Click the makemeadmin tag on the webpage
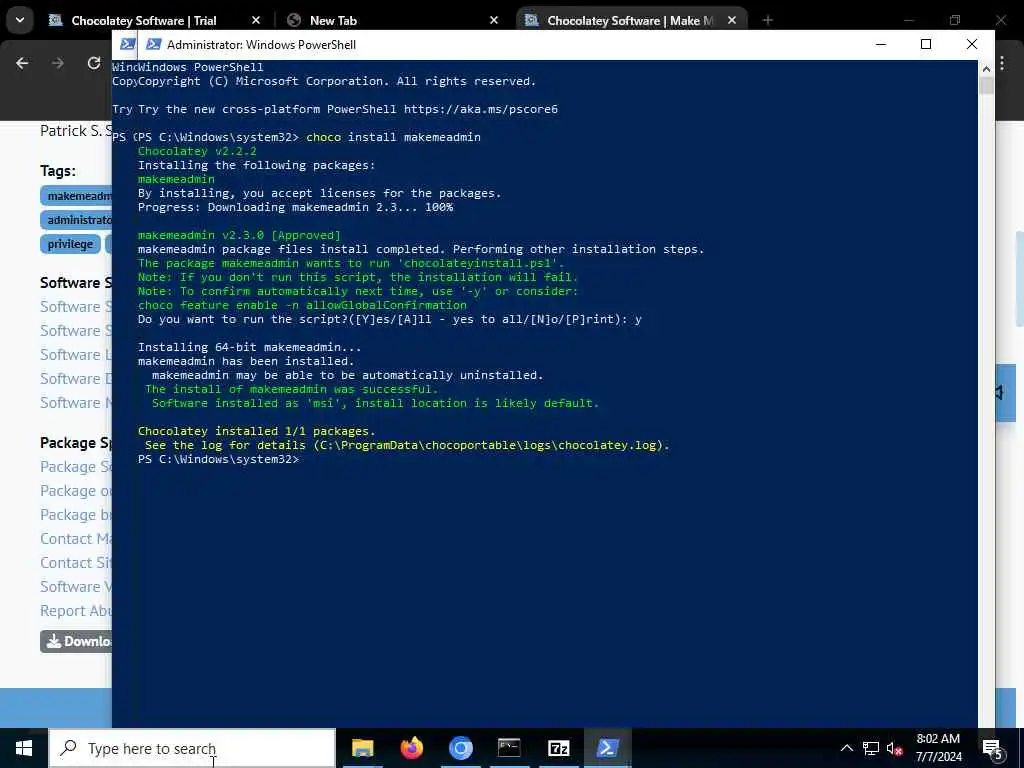 (78, 196)
